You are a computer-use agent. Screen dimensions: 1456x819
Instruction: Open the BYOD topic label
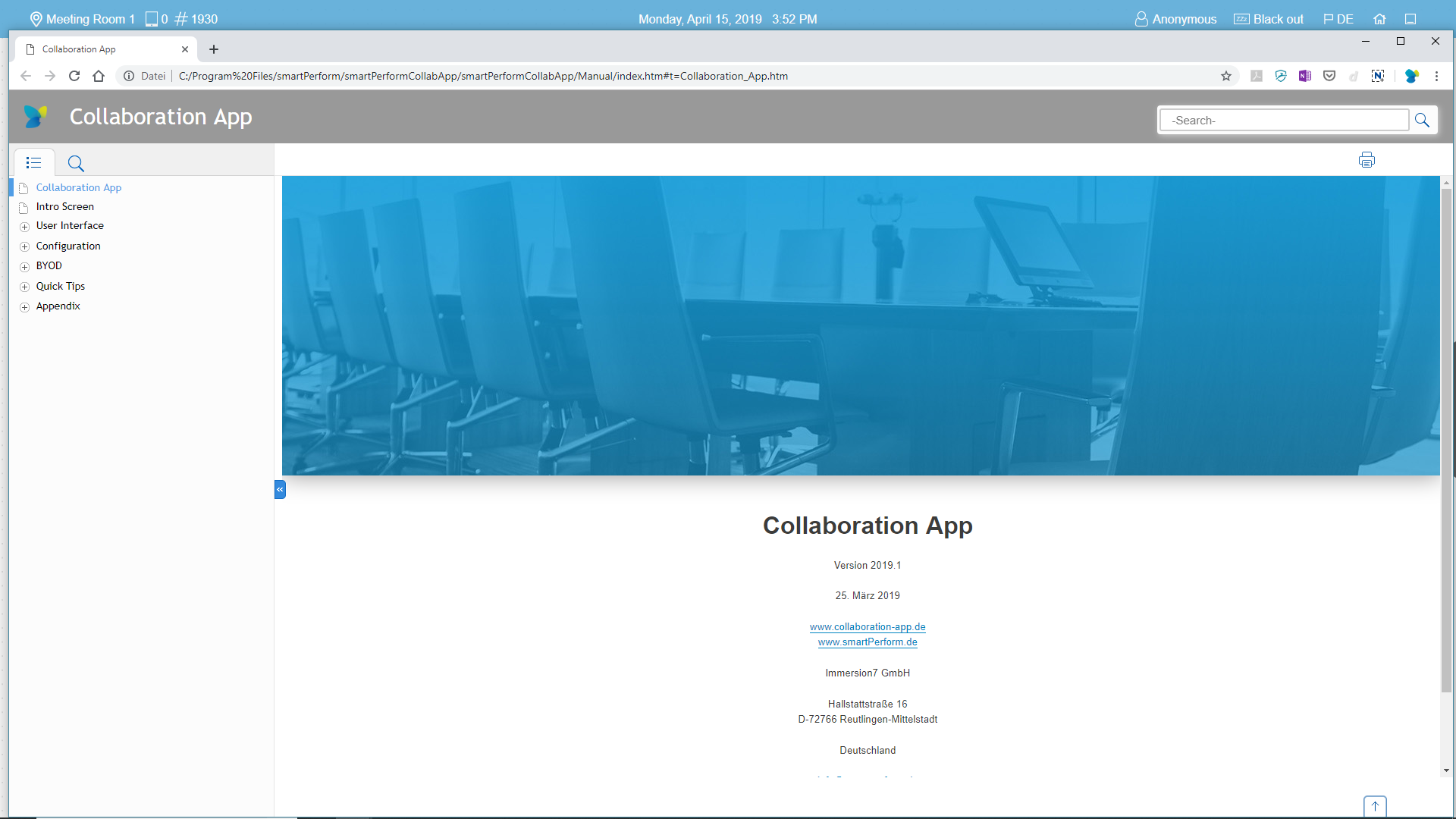pyautogui.click(x=49, y=265)
